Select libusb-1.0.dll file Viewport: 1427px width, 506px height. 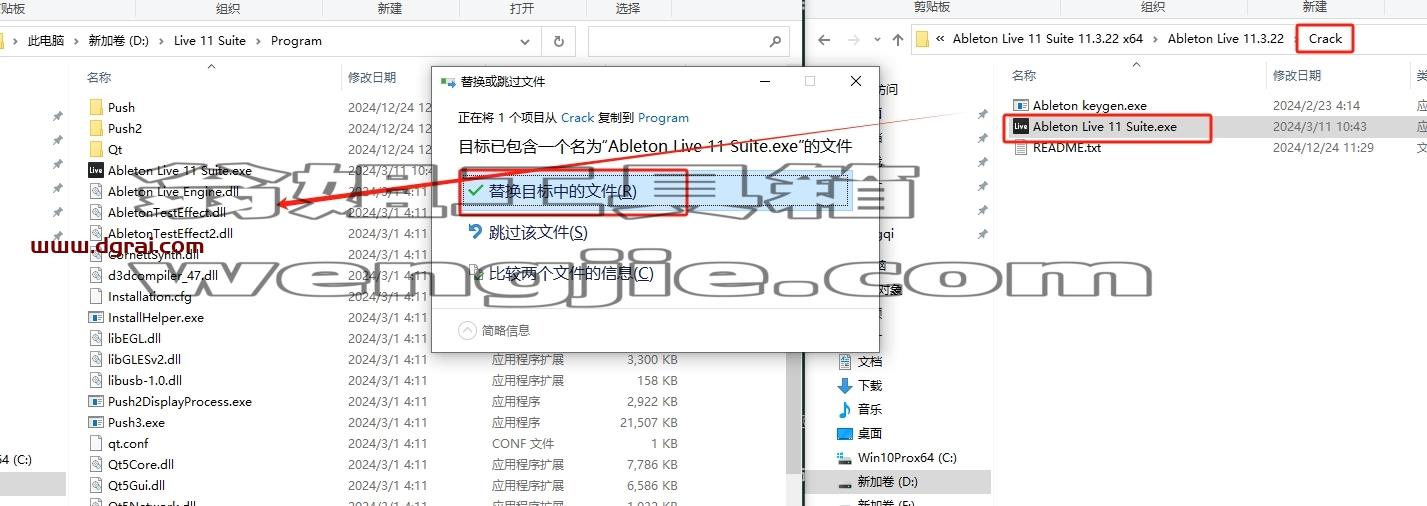point(145,380)
